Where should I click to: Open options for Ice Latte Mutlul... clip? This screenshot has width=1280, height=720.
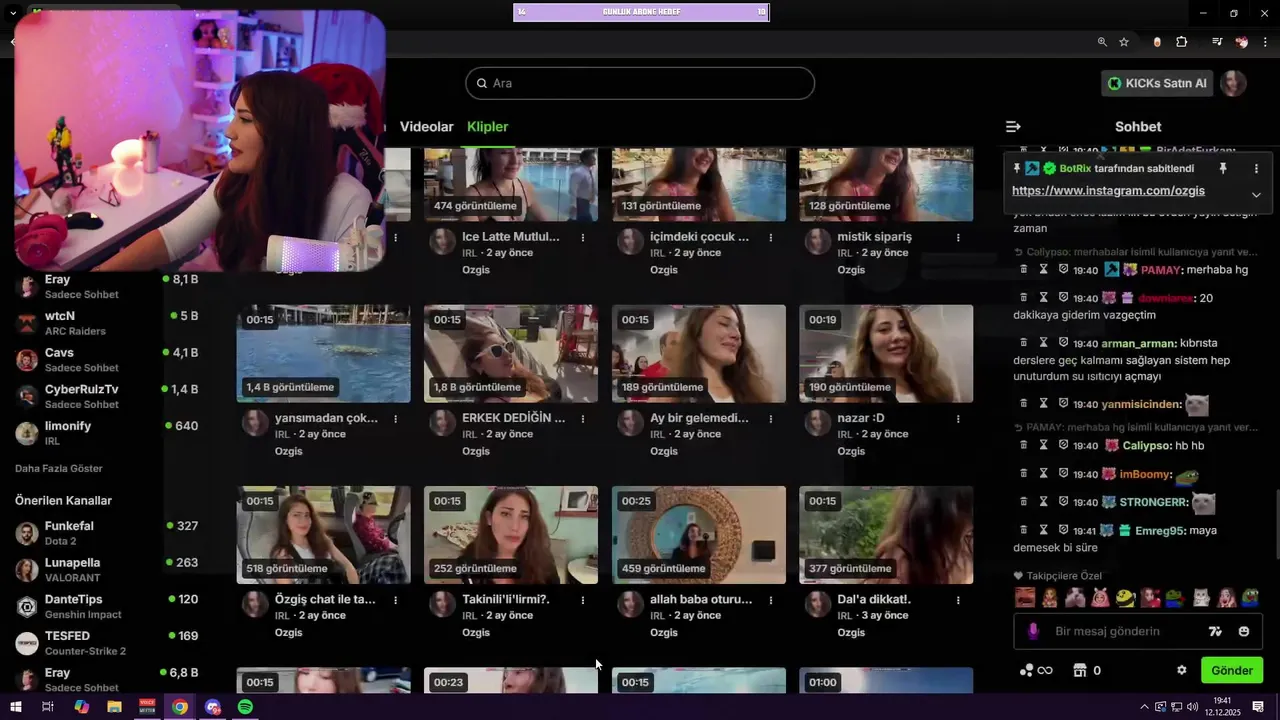583,238
